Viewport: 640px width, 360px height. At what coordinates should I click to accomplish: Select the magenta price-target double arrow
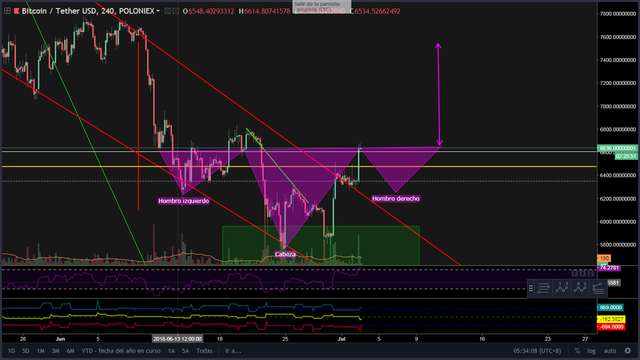pyautogui.click(x=438, y=95)
